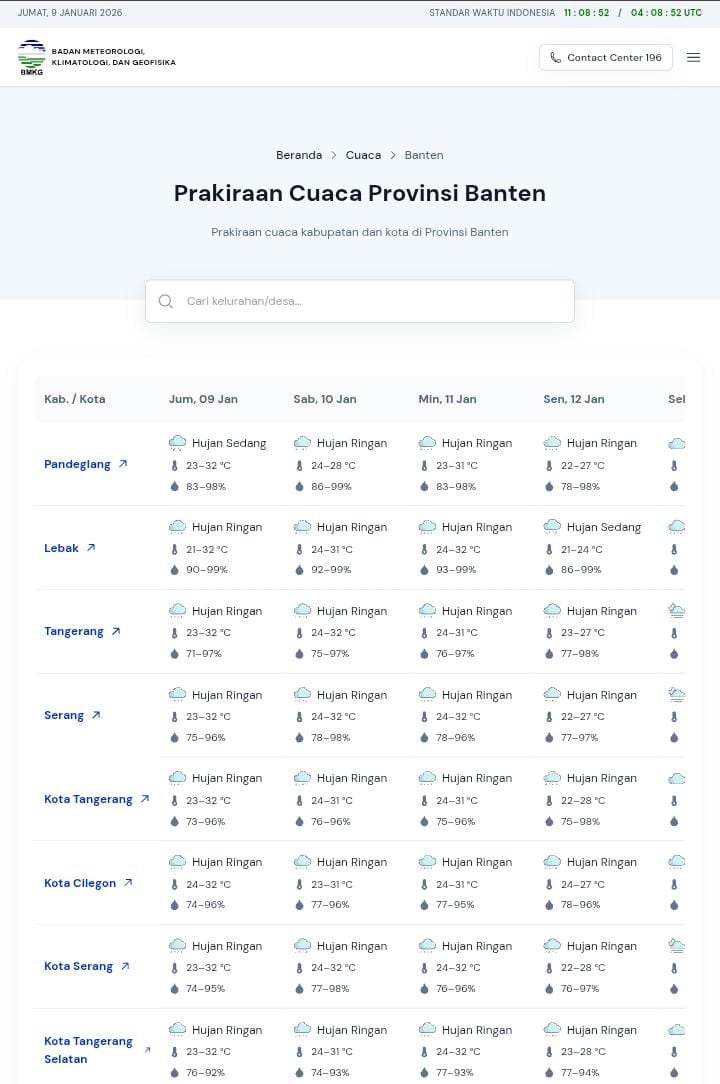This screenshot has height=1084, width=720.
Task: Click arrow icon beside Lebak
Action: [x=91, y=548]
